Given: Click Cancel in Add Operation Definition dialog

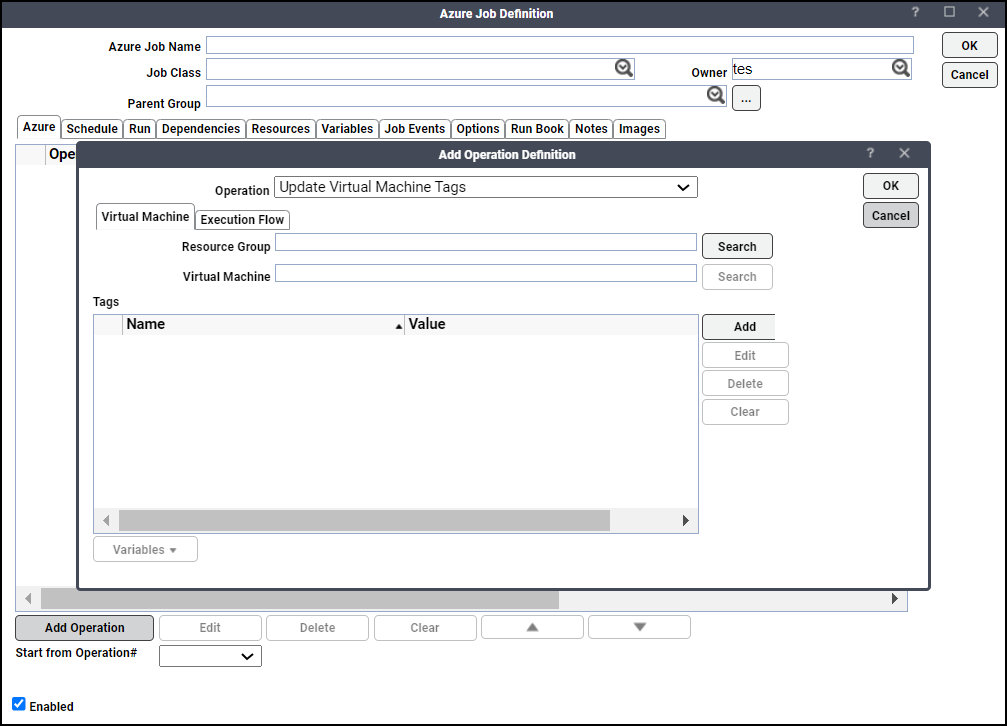Looking at the screenshot, I should click(x=891, y=215).
